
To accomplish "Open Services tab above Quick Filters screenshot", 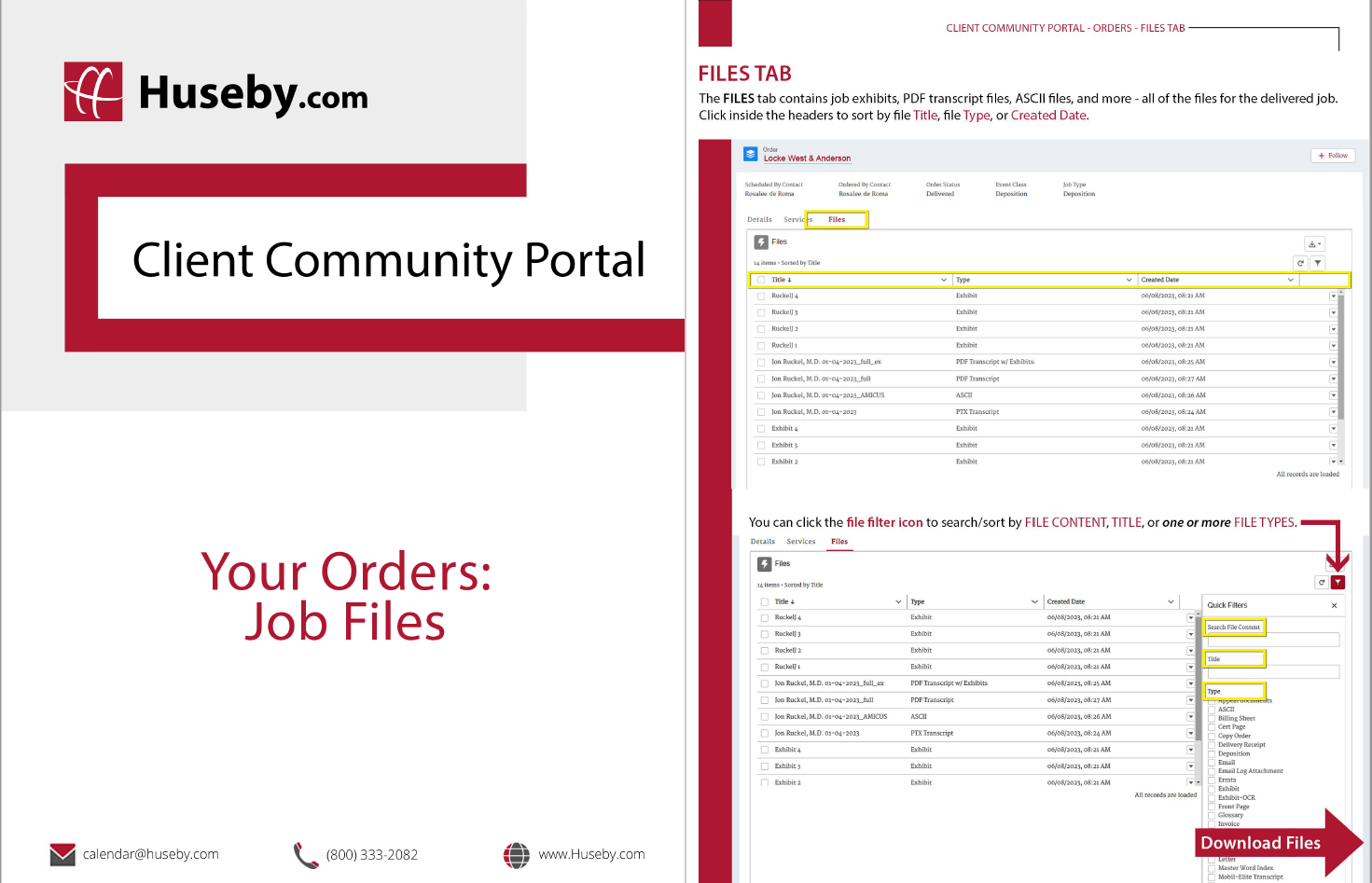I will click(801, 542).
